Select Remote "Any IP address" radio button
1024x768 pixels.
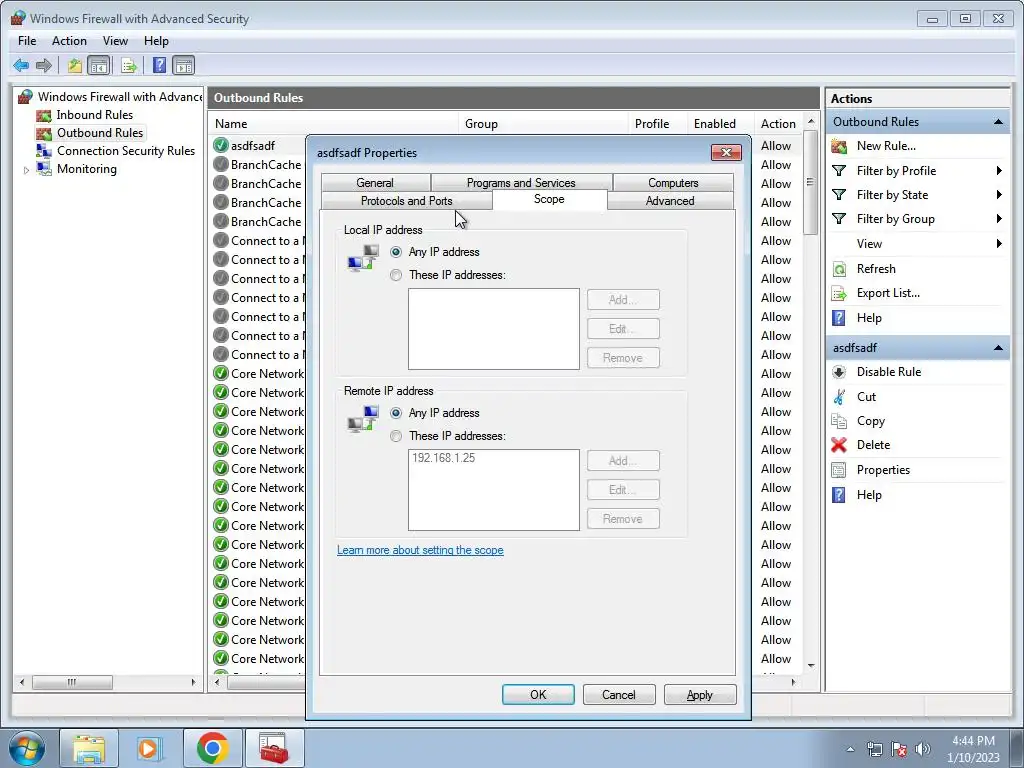point(396,413)
